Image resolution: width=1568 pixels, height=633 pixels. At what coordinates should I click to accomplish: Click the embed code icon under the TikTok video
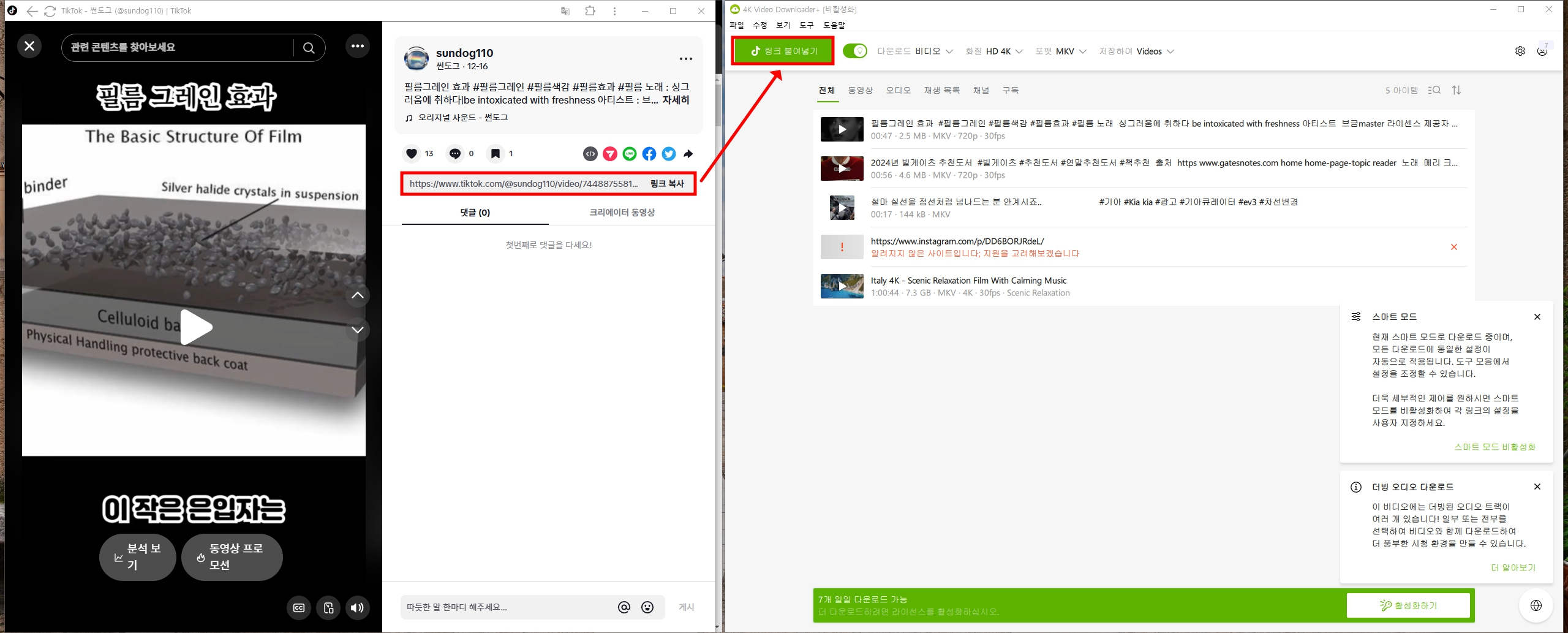coord(590,154)
